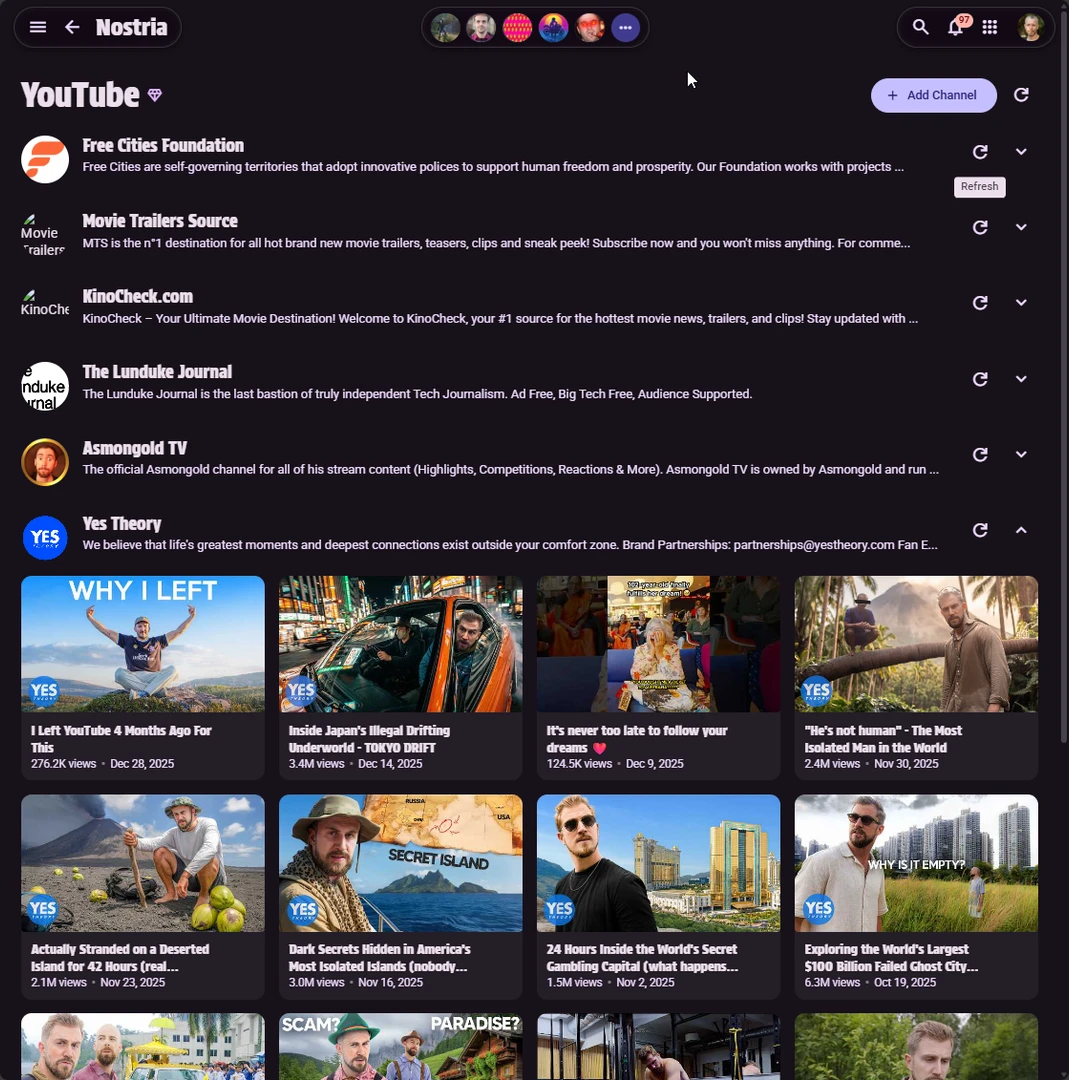Refresh the Free Cities Foundation channel
The height and width of the screenshot is (1080, 1069).
(980, 151)
